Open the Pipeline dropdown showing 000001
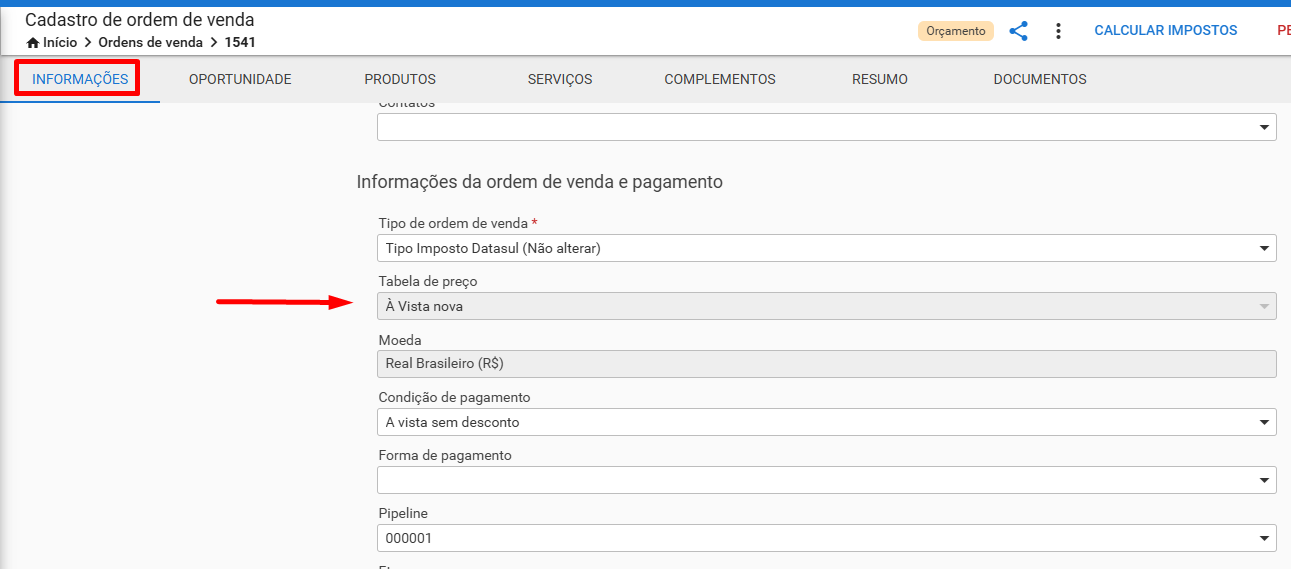 827,538
